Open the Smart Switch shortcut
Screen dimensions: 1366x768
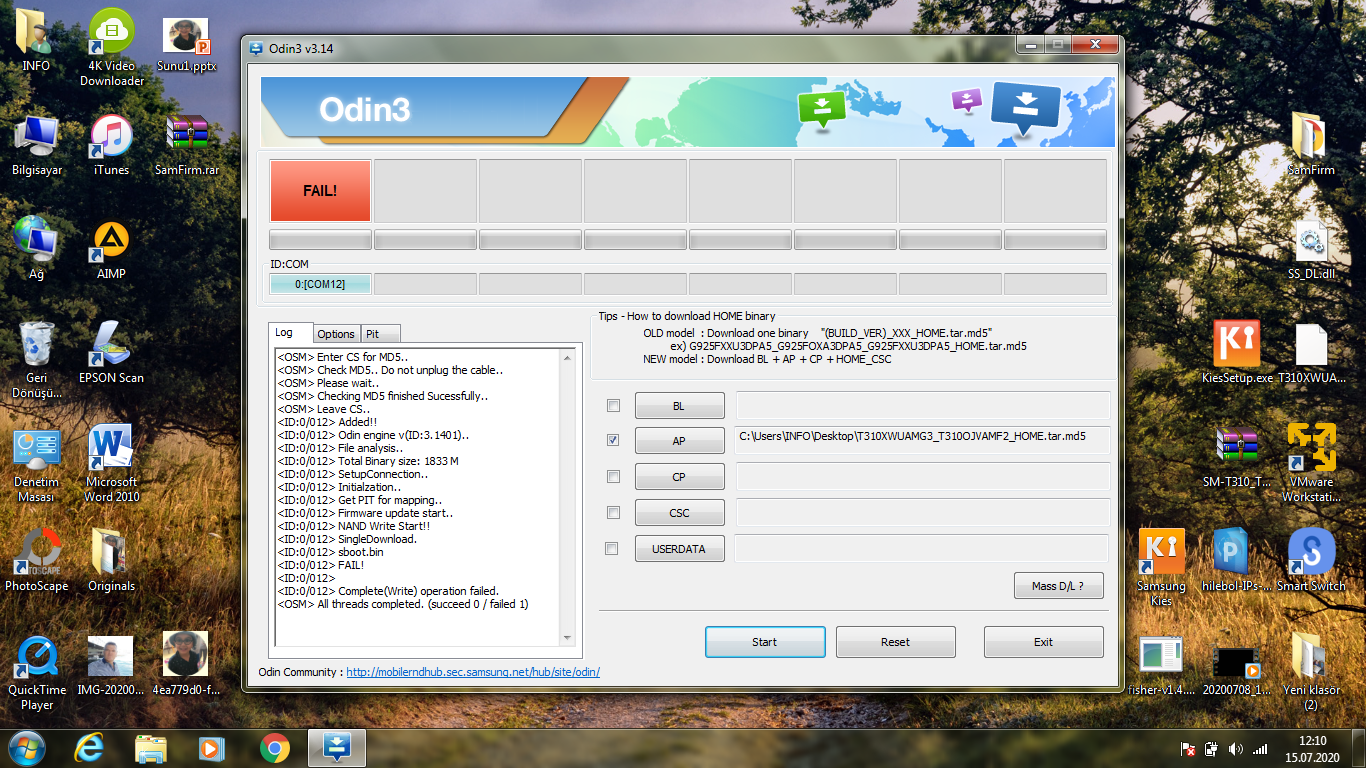(x=1311, y=560)
